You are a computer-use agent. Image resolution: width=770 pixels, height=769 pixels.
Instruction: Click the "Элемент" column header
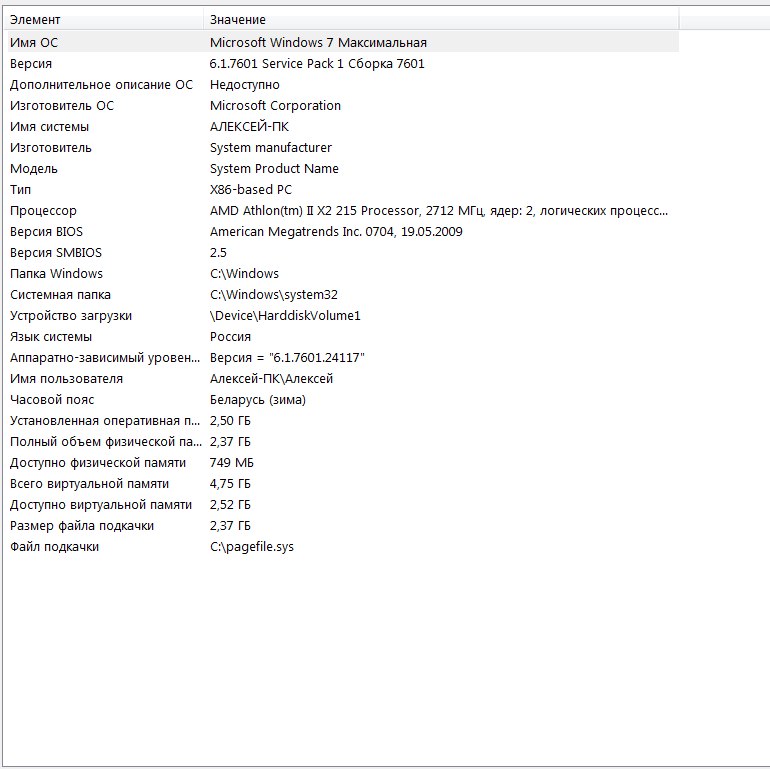tap(35, 20)
